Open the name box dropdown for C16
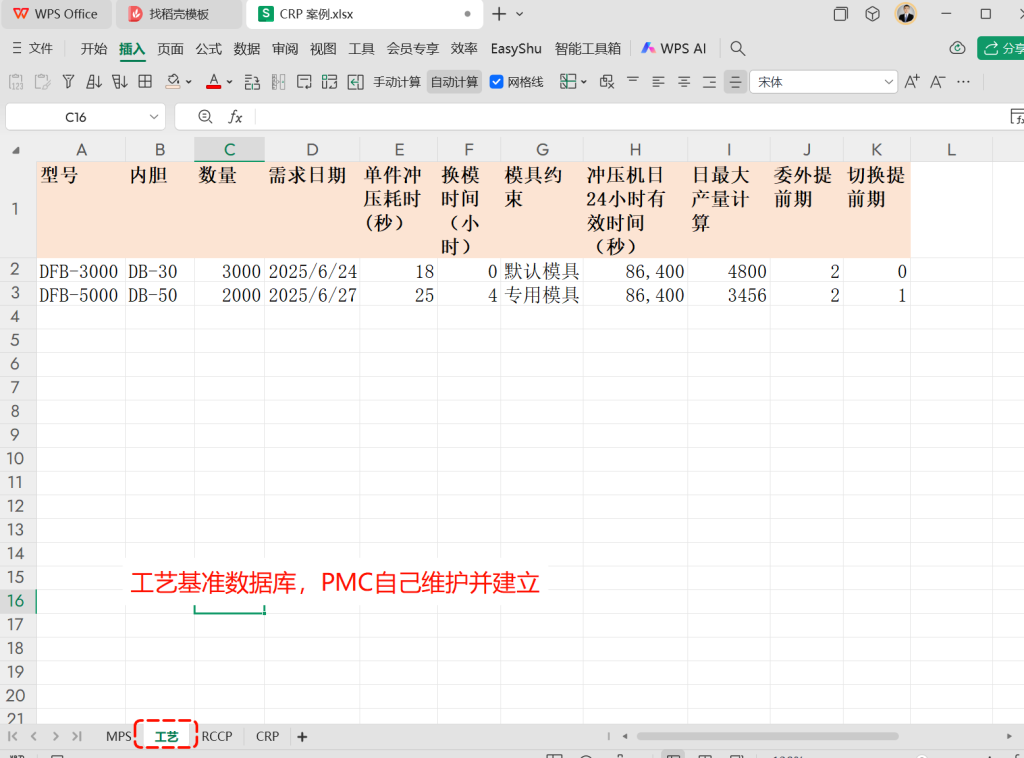The image size is (1024, 758). (154, 117)
